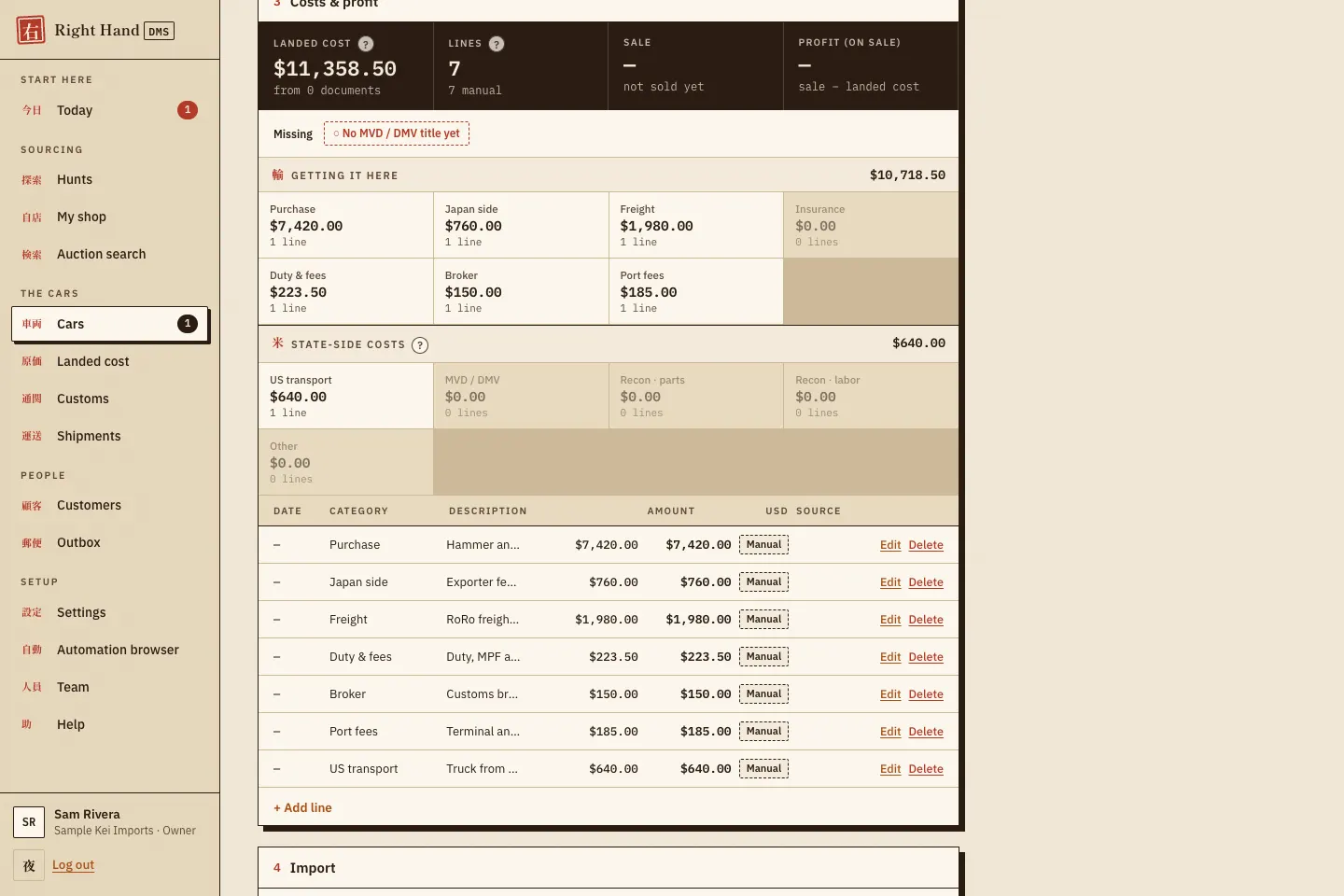Open the Help page
Viewport: 1344px width, 896px height.
point(110,724)
